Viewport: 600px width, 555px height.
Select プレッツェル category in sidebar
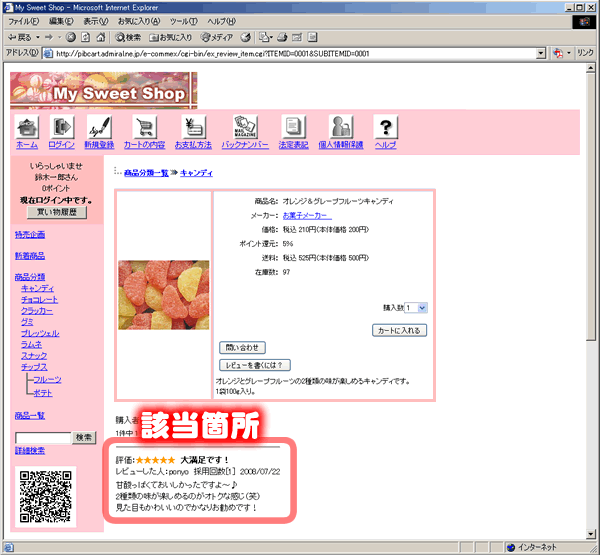(40, 333)
